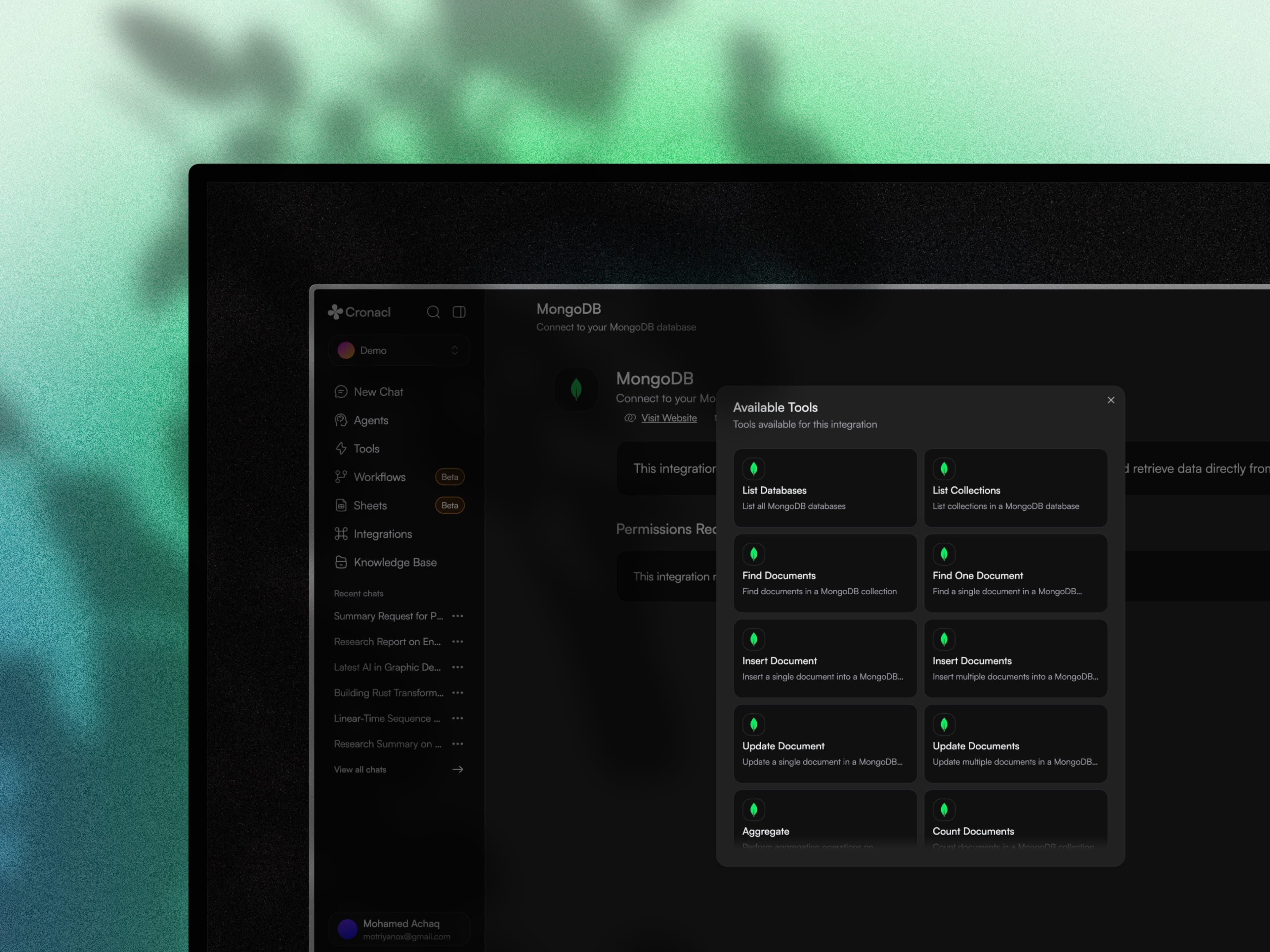Screen dimensions: 1270x952
Task: Select the Update Documents tool card
Action: [x=1016, y=744]
